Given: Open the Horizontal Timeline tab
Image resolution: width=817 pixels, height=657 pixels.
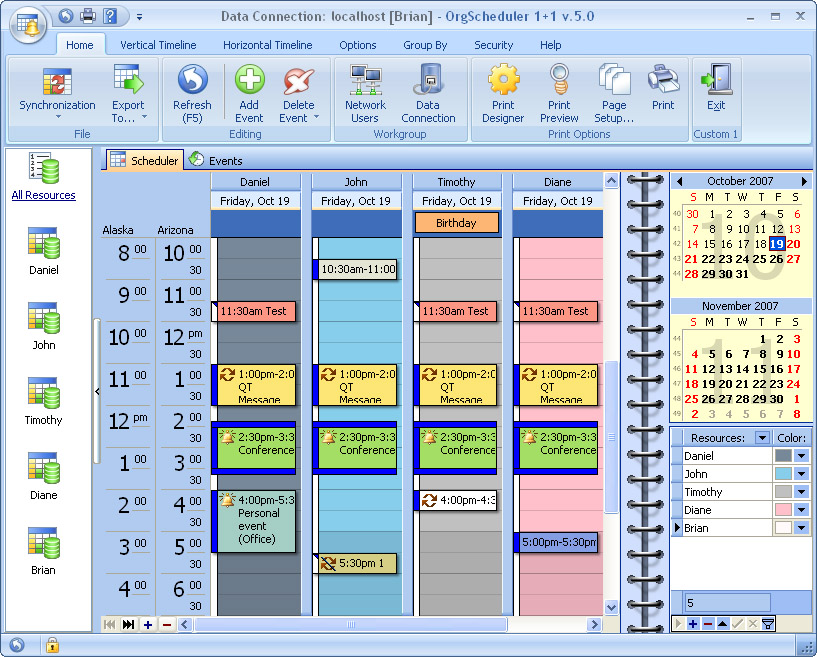Looking at the screenshot, I should pyautogui.click(x=268, y=45).
